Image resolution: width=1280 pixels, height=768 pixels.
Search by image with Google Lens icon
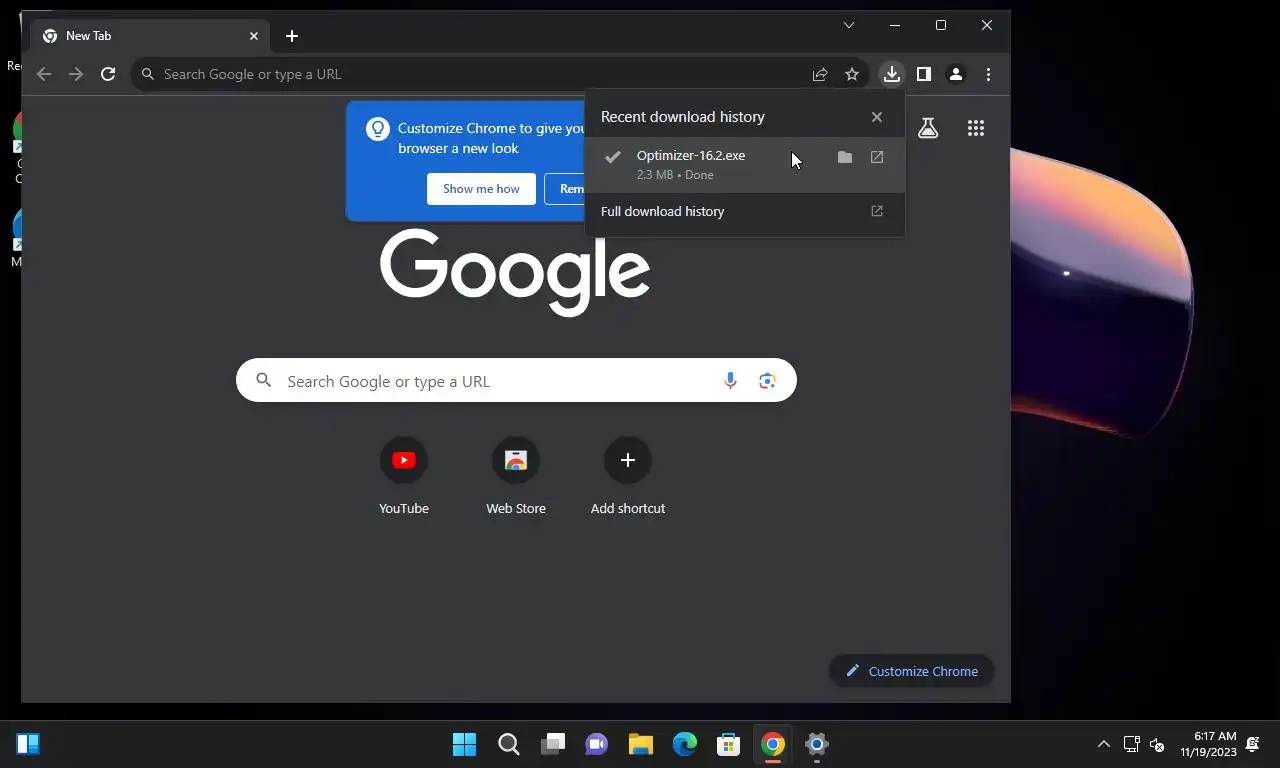tap(767, 381)
